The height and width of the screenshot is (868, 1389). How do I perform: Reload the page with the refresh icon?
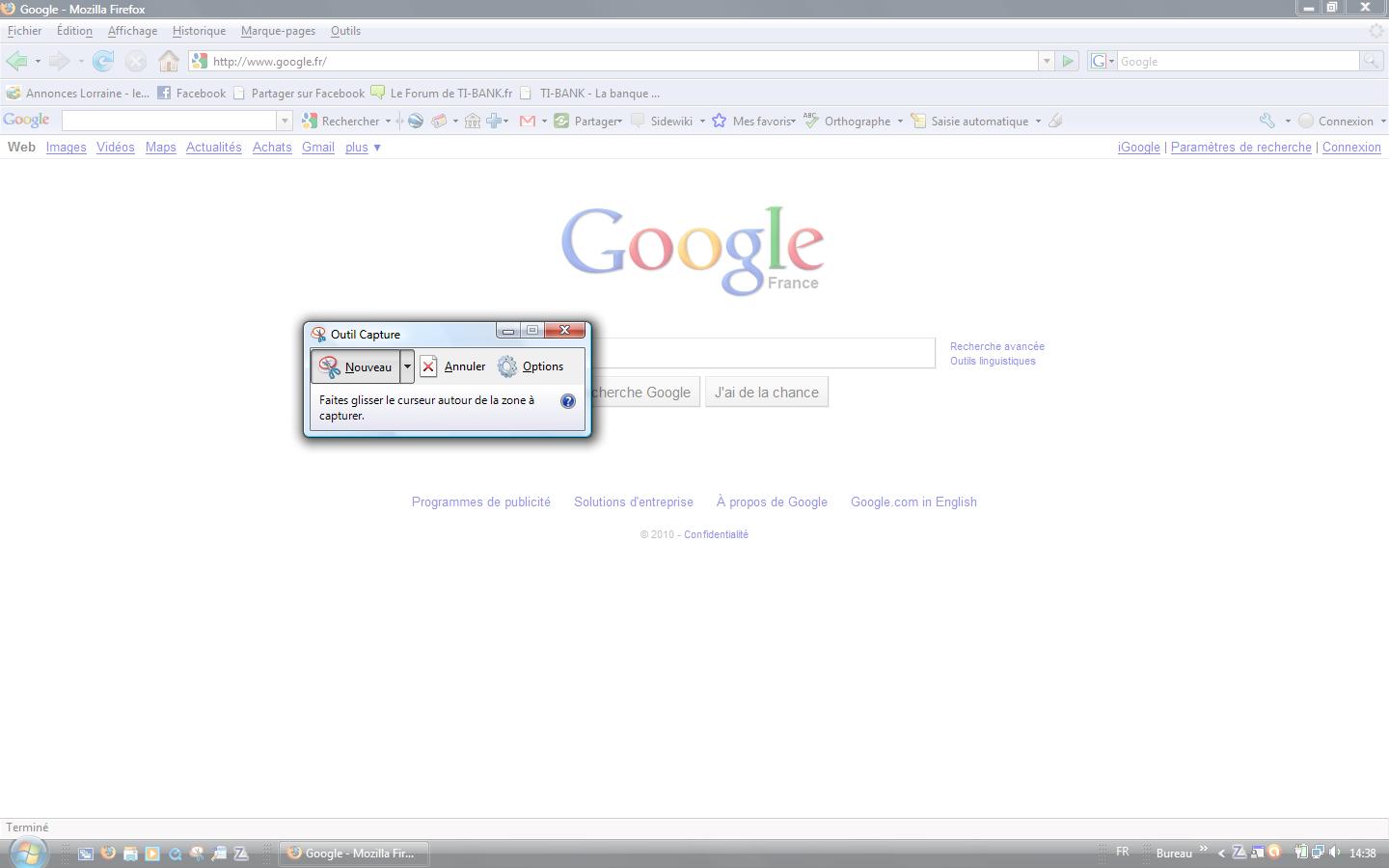[x=102, y=61]
